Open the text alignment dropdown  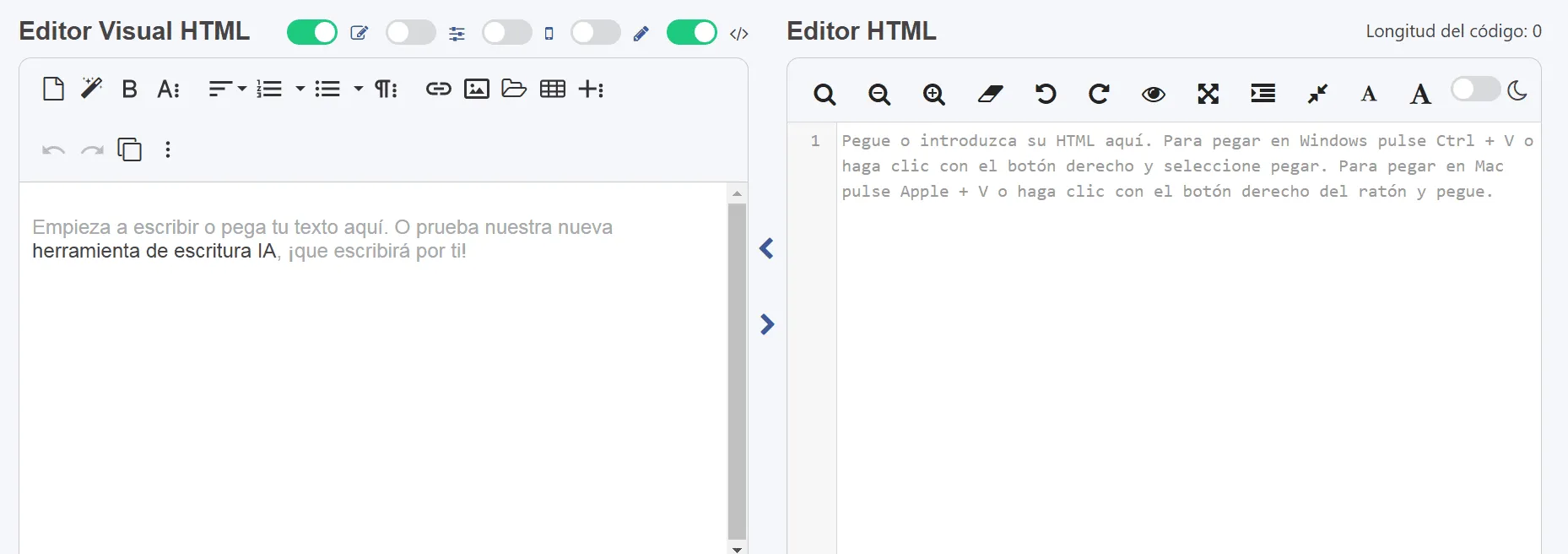227,89
